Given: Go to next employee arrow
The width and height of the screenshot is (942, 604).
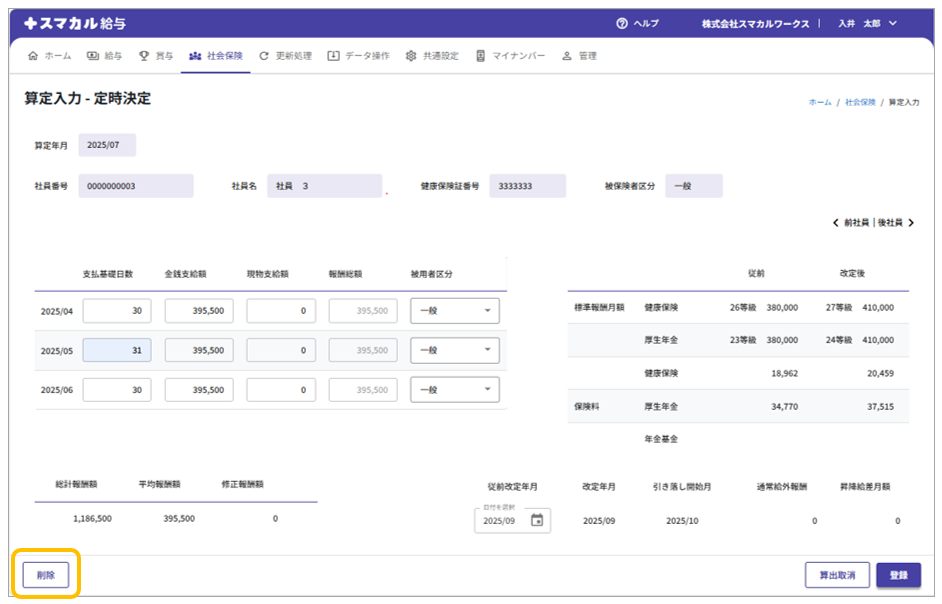Looking at the screenshot, I should (911, 223).
